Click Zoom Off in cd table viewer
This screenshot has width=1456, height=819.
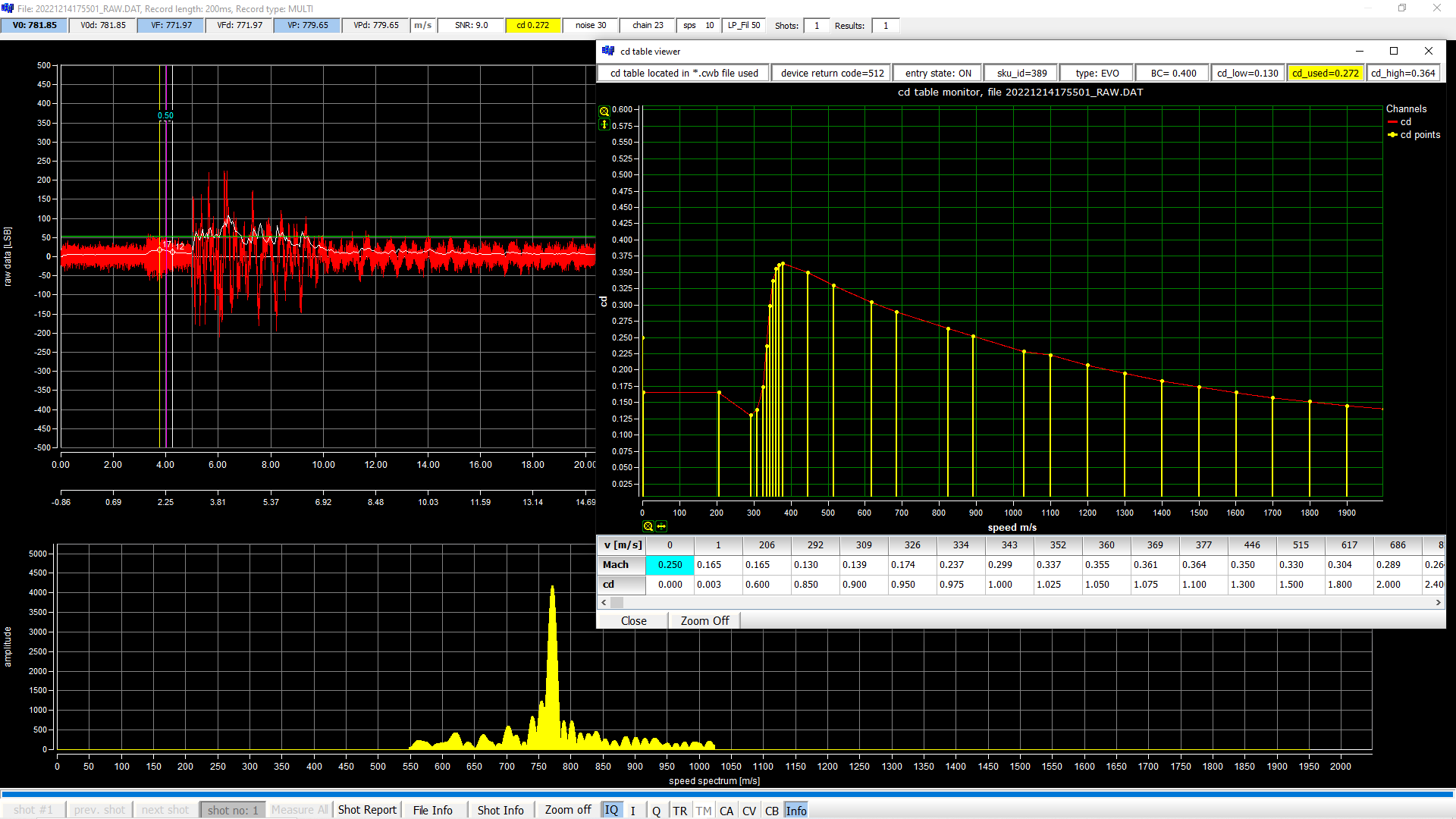coord(704,620)
